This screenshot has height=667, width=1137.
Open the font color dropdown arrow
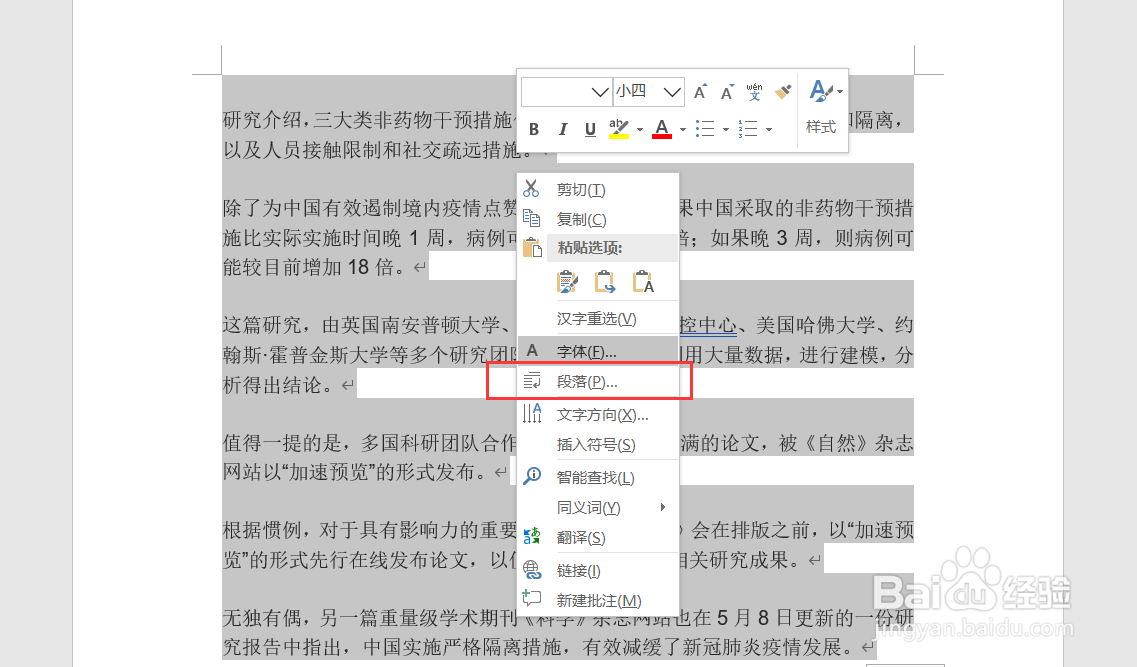(683, 128)
